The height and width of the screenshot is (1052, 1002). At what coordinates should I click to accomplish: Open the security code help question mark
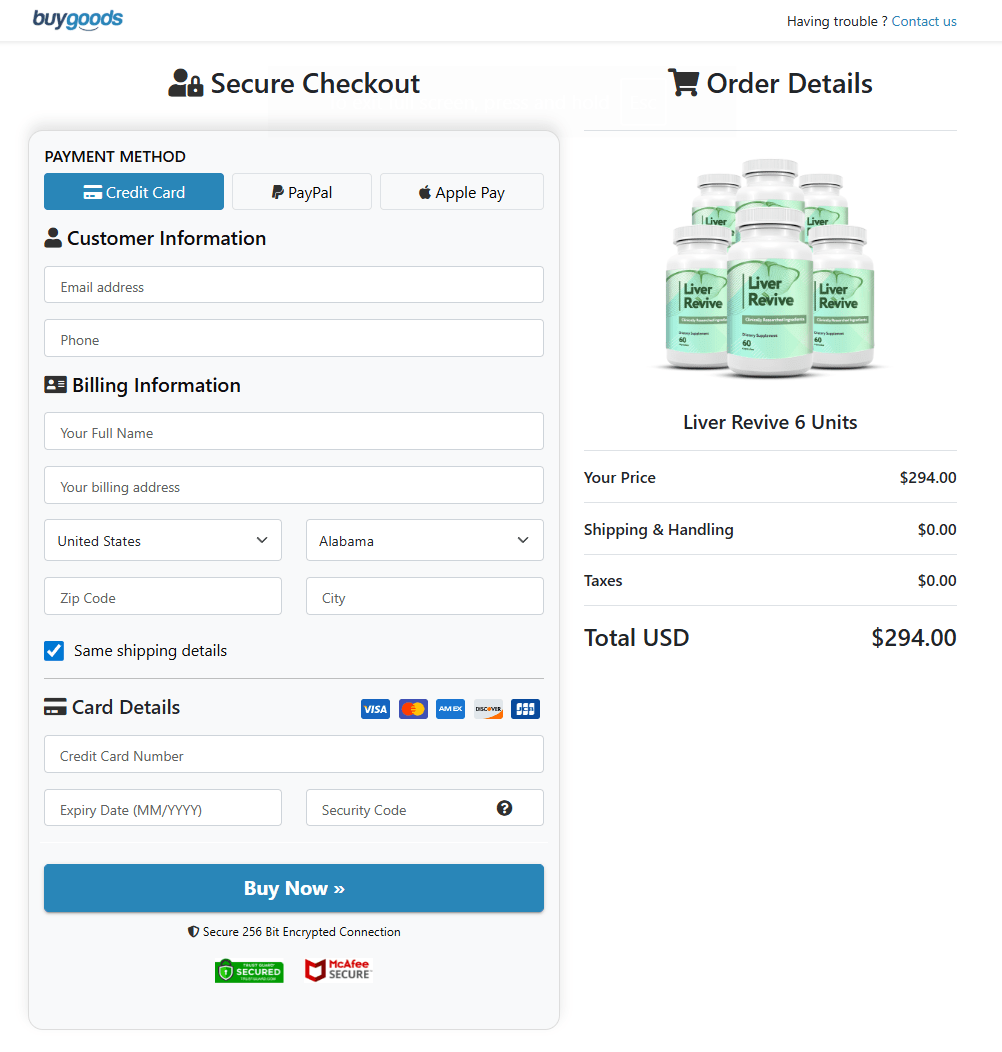(x=504, y=807)
